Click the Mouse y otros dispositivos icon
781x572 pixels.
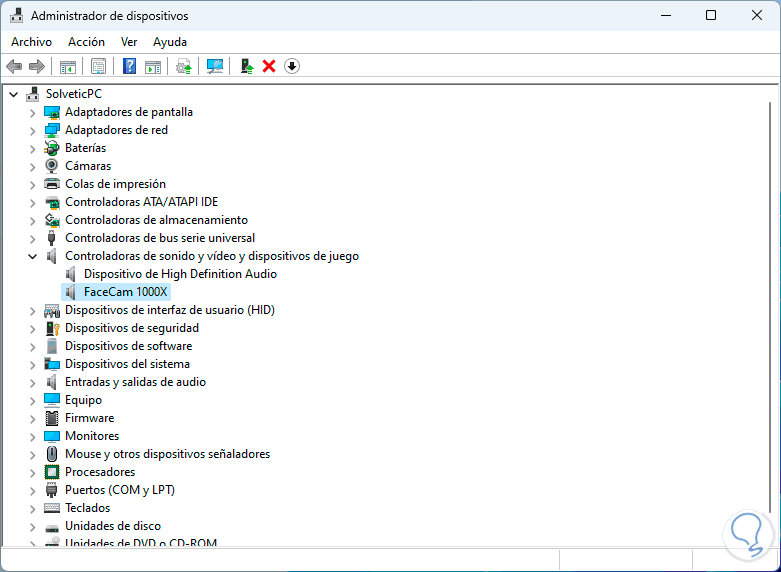52,454
